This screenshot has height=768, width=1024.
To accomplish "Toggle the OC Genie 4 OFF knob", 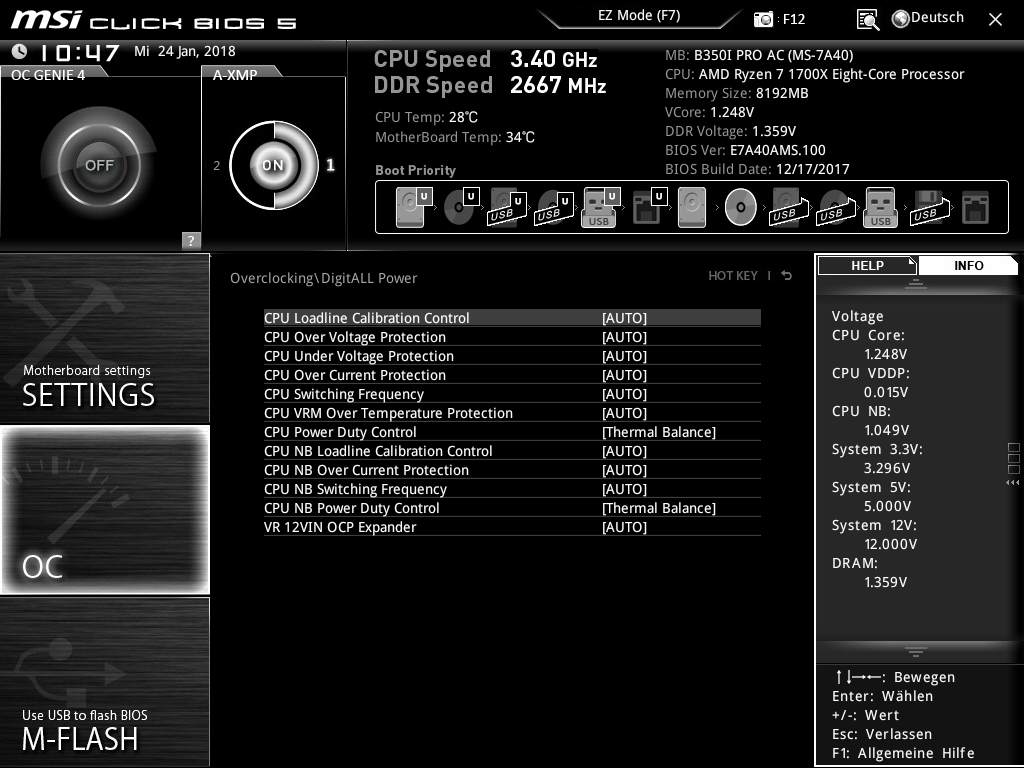I will tap(99, 165).
